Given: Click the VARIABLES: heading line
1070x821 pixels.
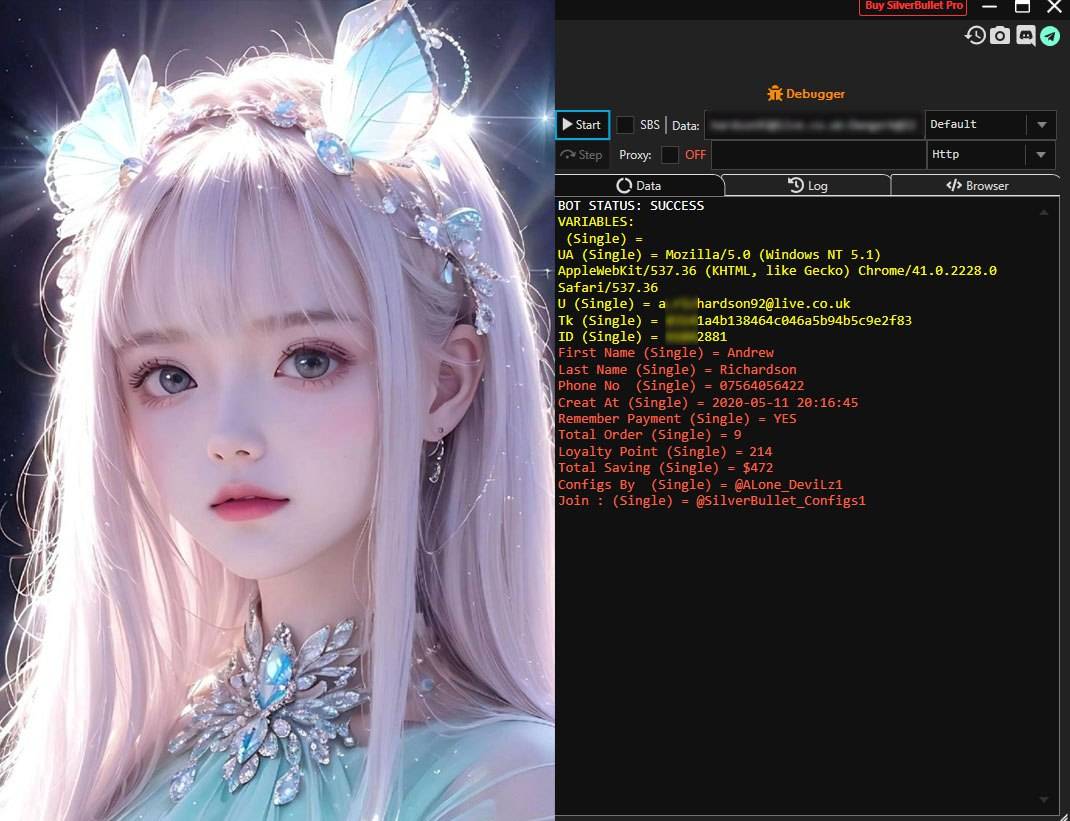Looking at the screenshot, I should click(596, 222).
